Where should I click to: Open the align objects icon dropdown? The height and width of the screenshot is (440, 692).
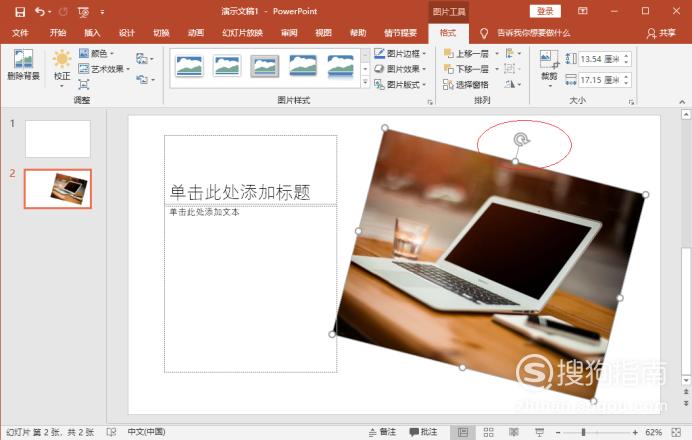513,53
